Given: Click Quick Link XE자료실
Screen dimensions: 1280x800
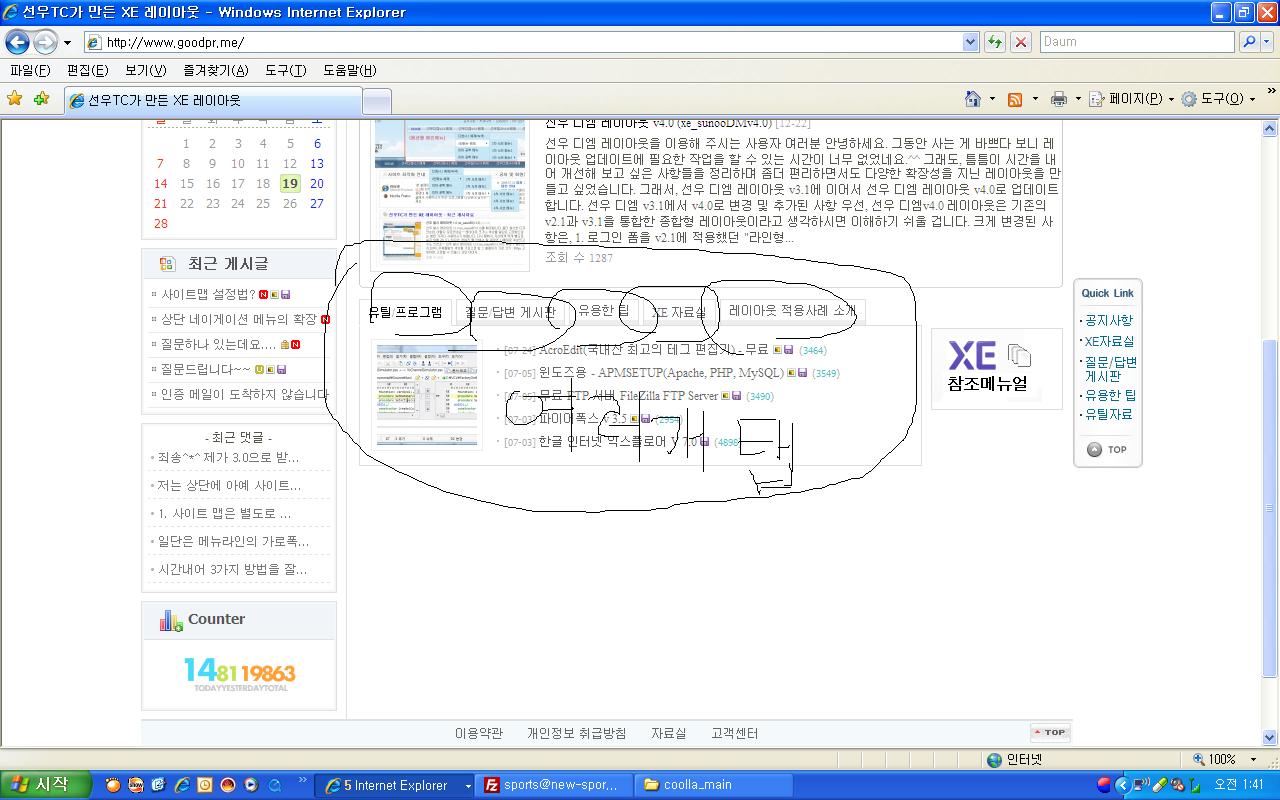Looking at the screenshot, I should (1109, 341).
